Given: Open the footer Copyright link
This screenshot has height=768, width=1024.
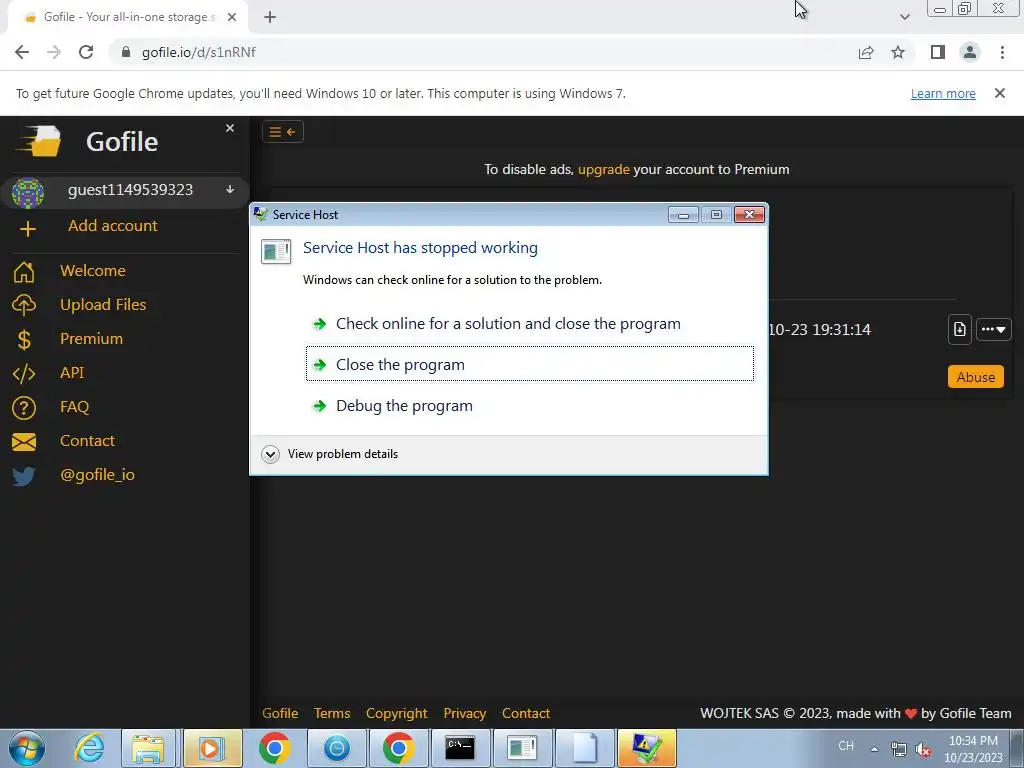Looking at the screenshot, I should 396,713.
